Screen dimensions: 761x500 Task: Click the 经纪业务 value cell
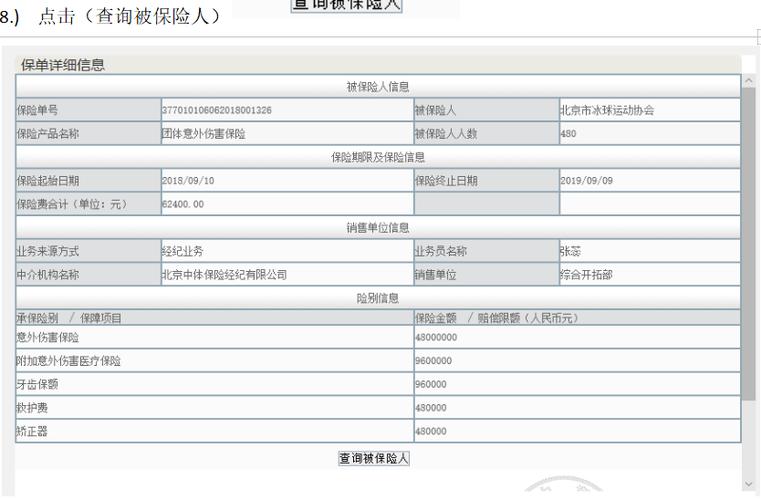[x=287, y=251]
